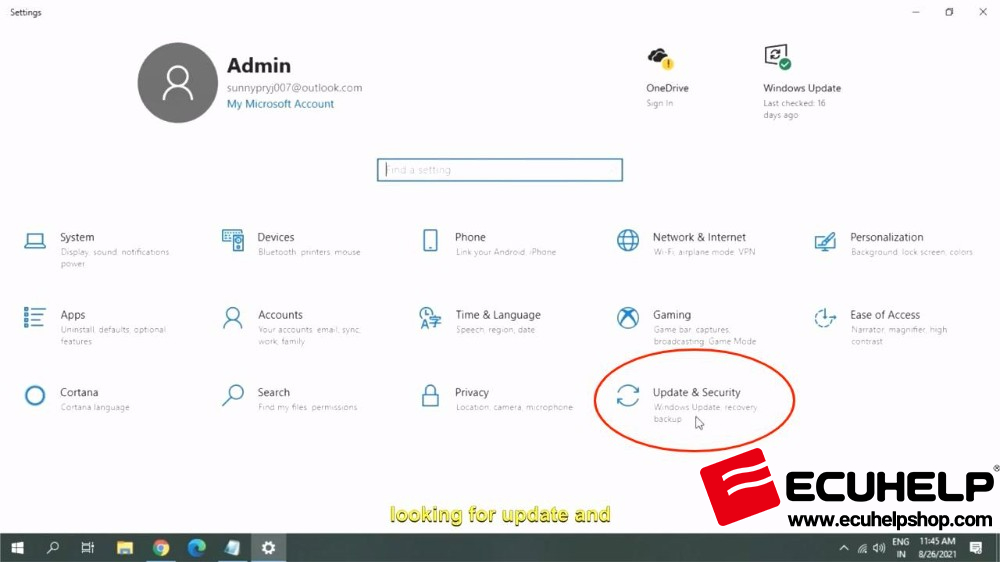Click the Time & Language icon
Screen dimensions: 1000x562
(430, 318)
